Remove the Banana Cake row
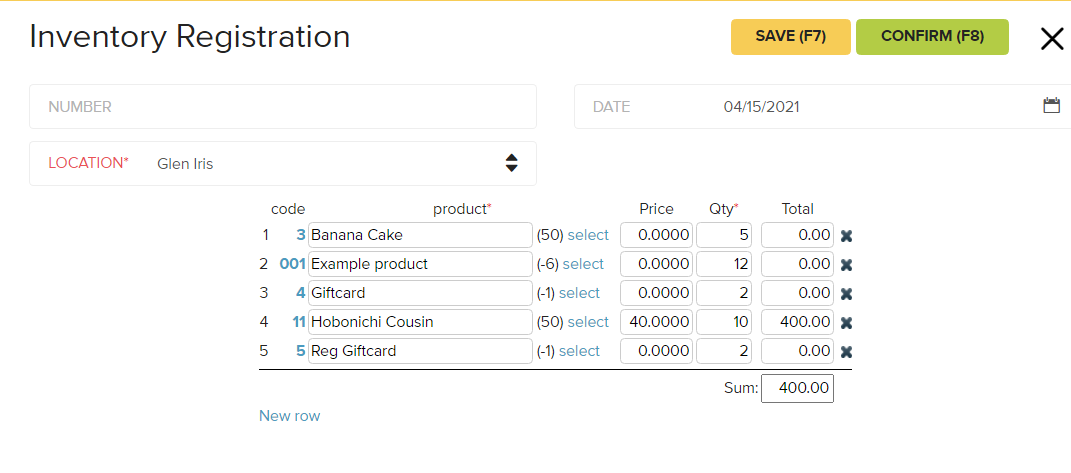 pos(846,236)
